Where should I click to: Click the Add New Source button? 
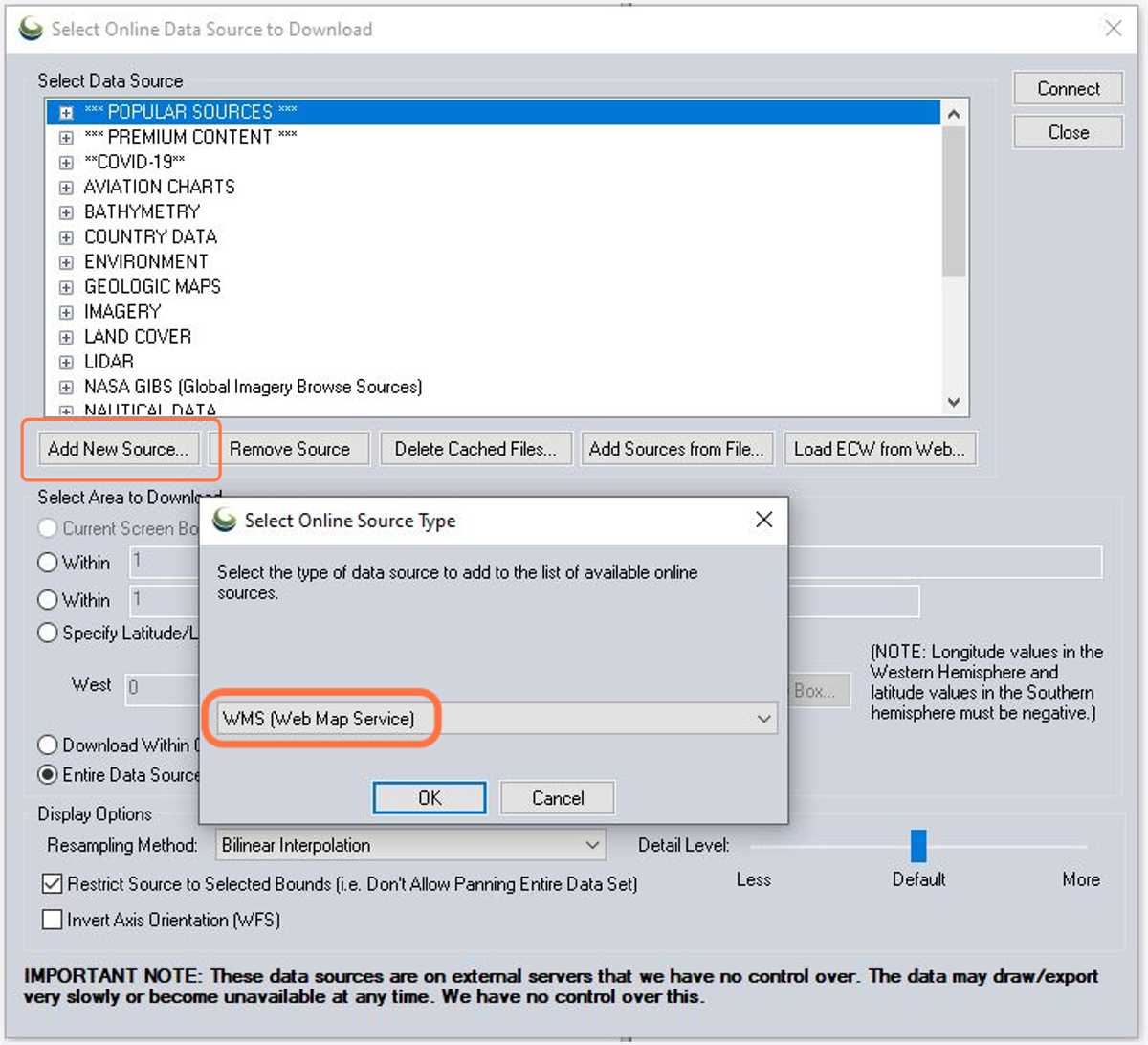pyautogui.click(x=118, y=449)
